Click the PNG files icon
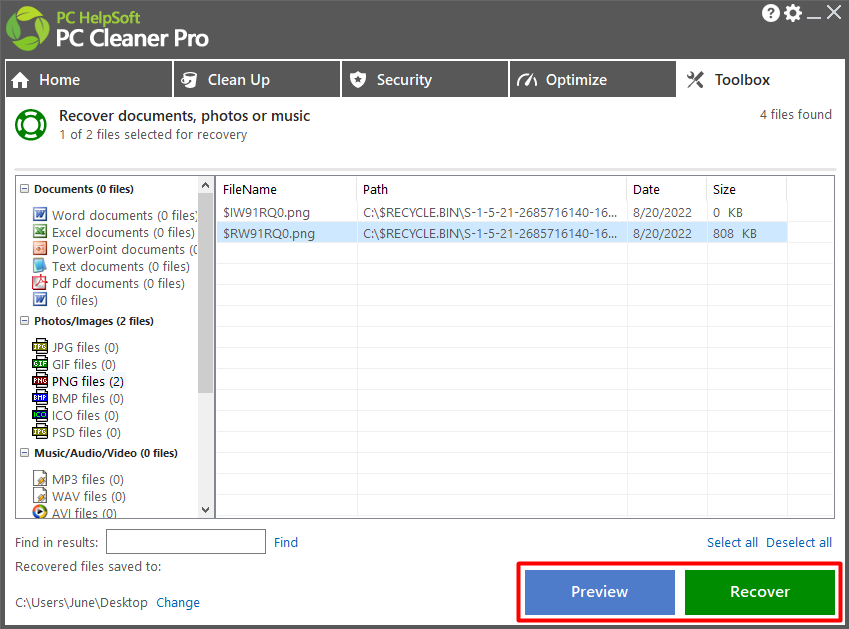The width and height of the screenshot is (849, 629). pos(40,381)
